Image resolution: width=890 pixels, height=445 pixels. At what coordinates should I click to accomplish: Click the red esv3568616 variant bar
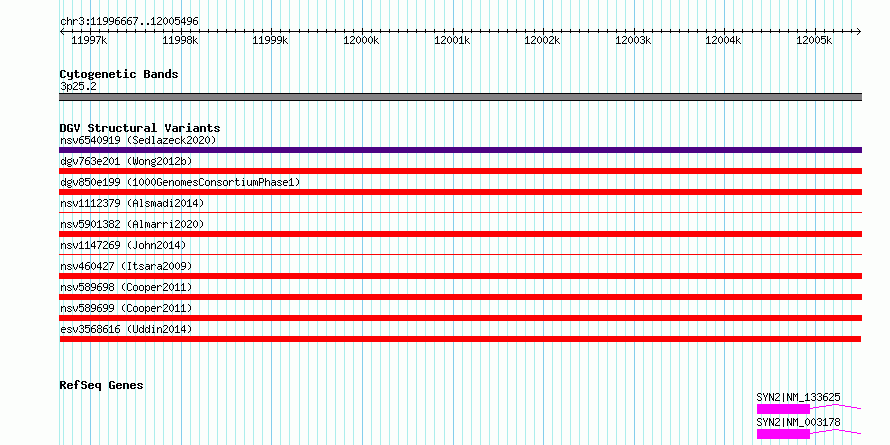[x=460, y=339]
